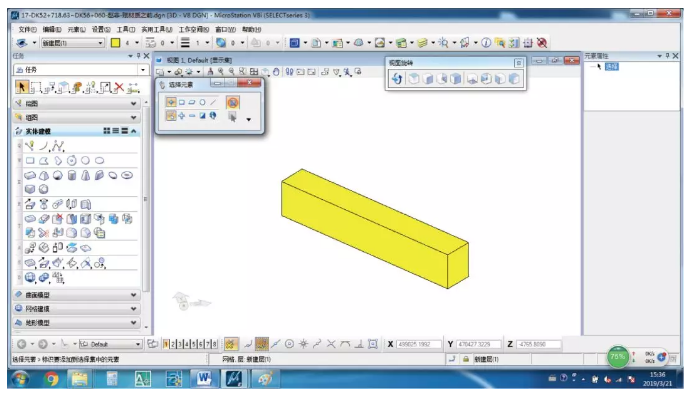Screen dimensions: 699x396
Task: Pin the 任务 task panel
Action: 139,56
